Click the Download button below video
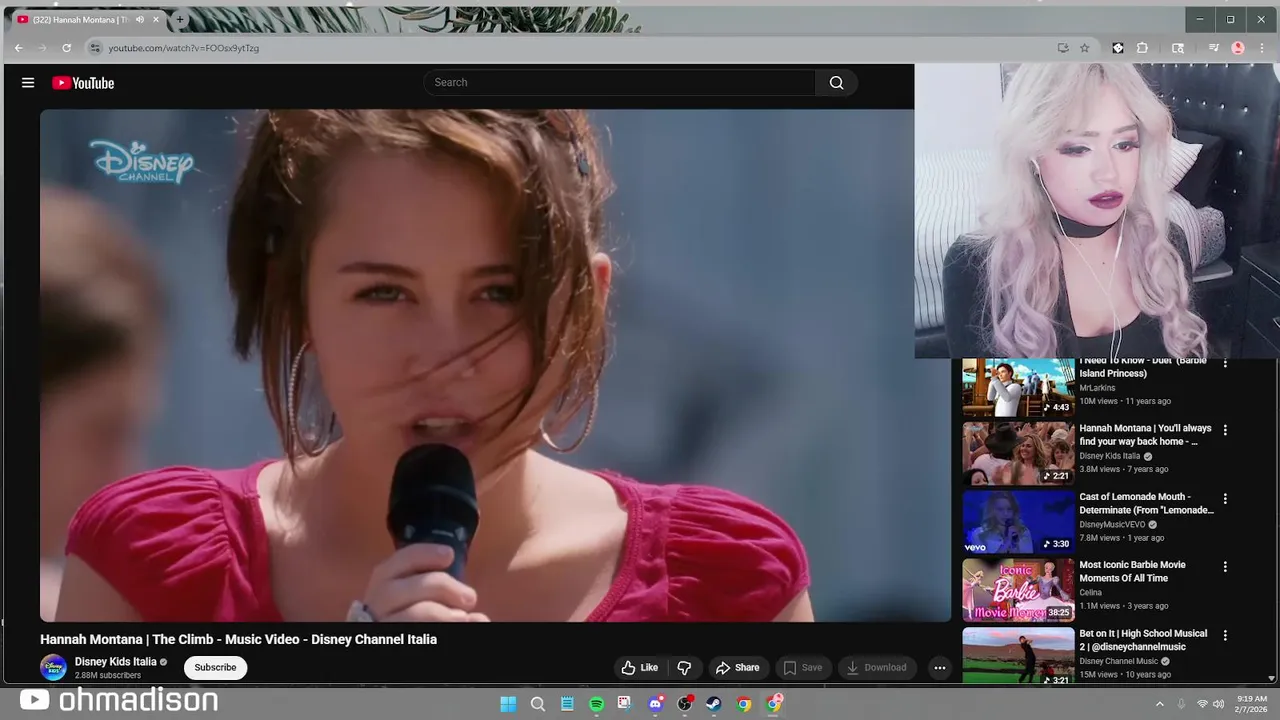This screenshot has width=1280, height=720. click(877, 668)
